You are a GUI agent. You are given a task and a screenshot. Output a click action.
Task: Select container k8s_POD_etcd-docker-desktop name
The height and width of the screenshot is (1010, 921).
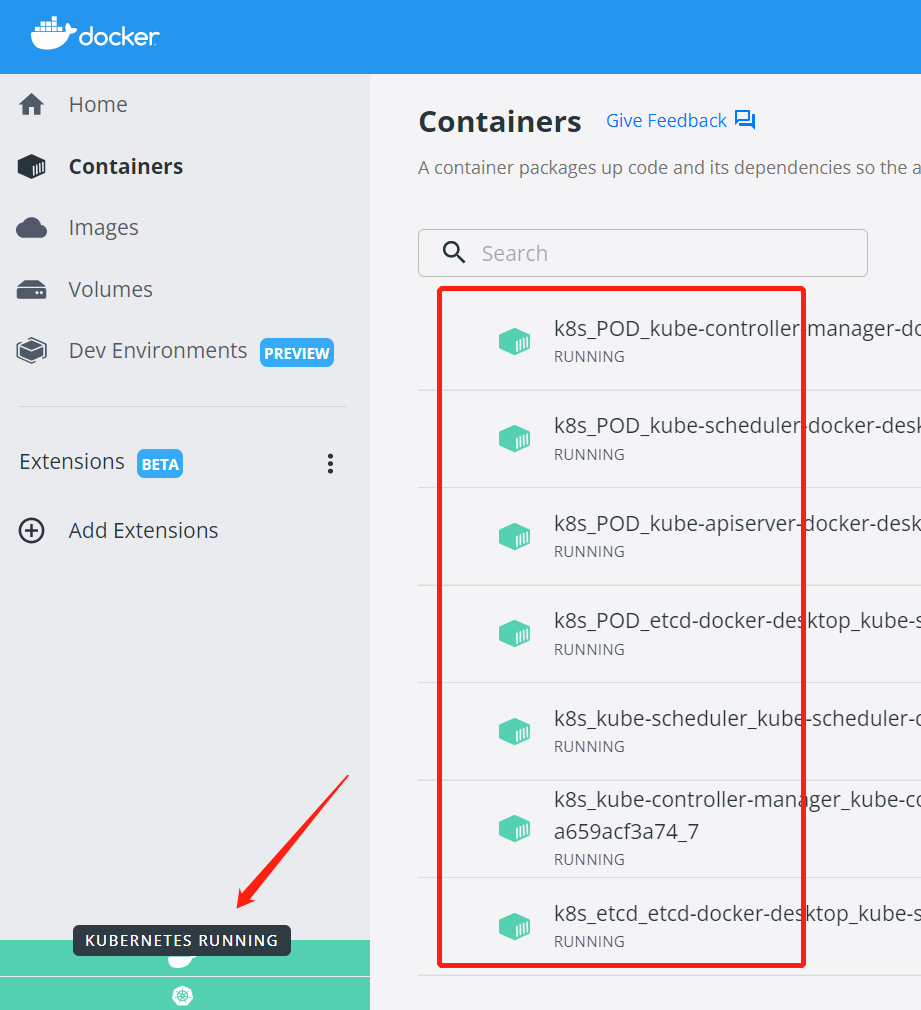click(x=737, y=621)
